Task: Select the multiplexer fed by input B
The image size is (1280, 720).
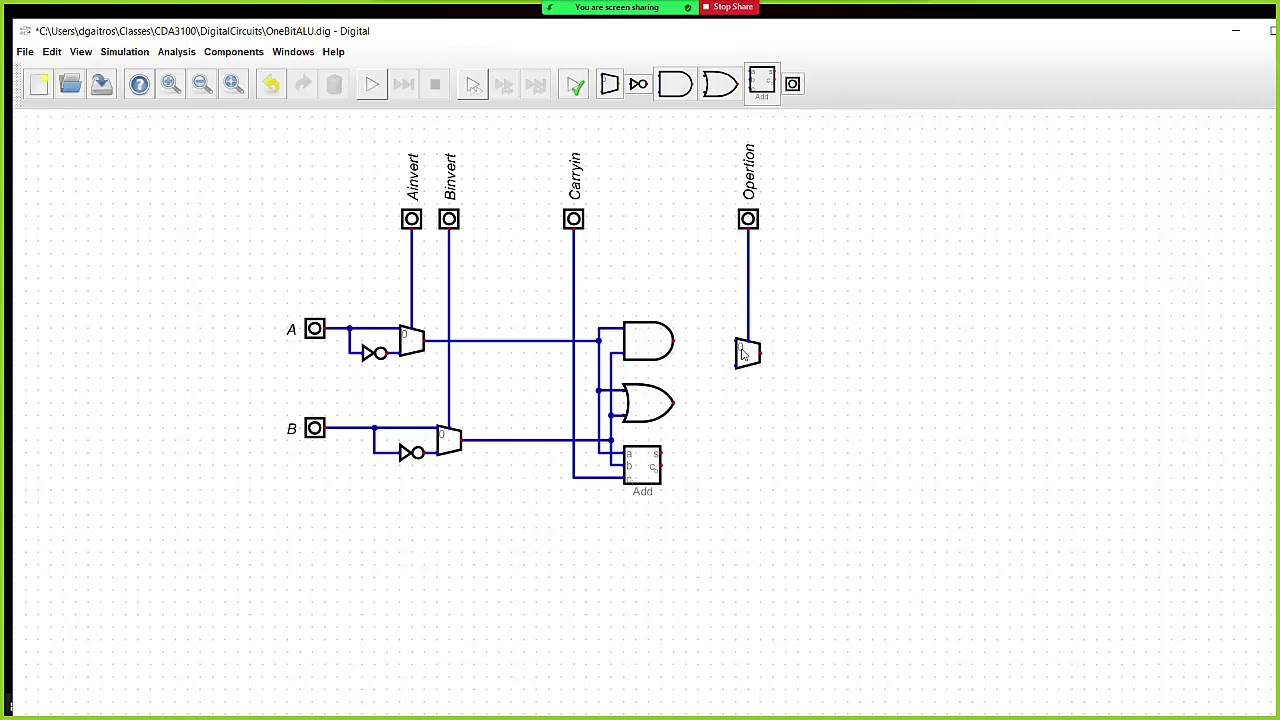Action: tap(449, 440)
